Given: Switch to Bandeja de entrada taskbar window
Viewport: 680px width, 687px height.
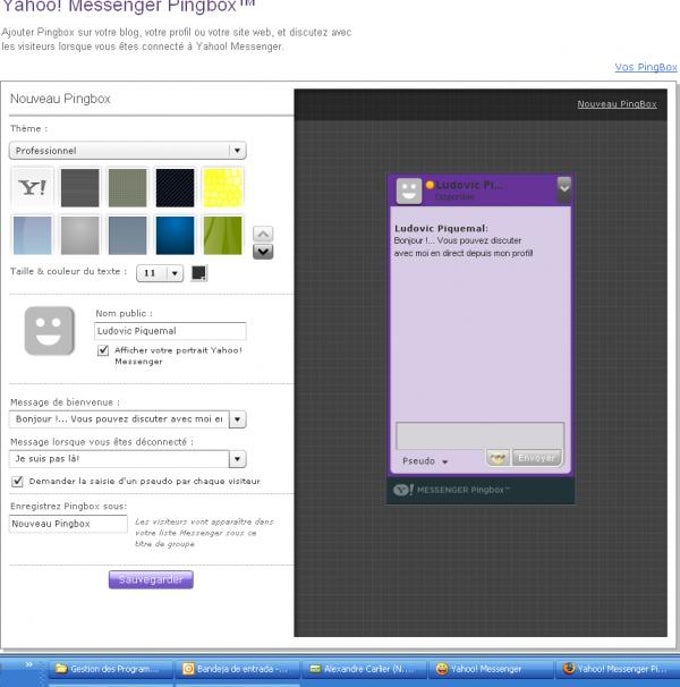Looking at the screenshot, I should (x=237, y=669).
